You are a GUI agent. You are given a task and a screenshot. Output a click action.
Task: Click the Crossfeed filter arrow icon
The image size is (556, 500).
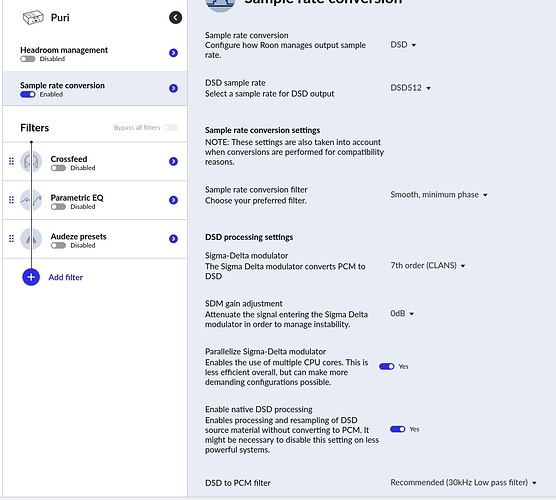pos(173,161)
